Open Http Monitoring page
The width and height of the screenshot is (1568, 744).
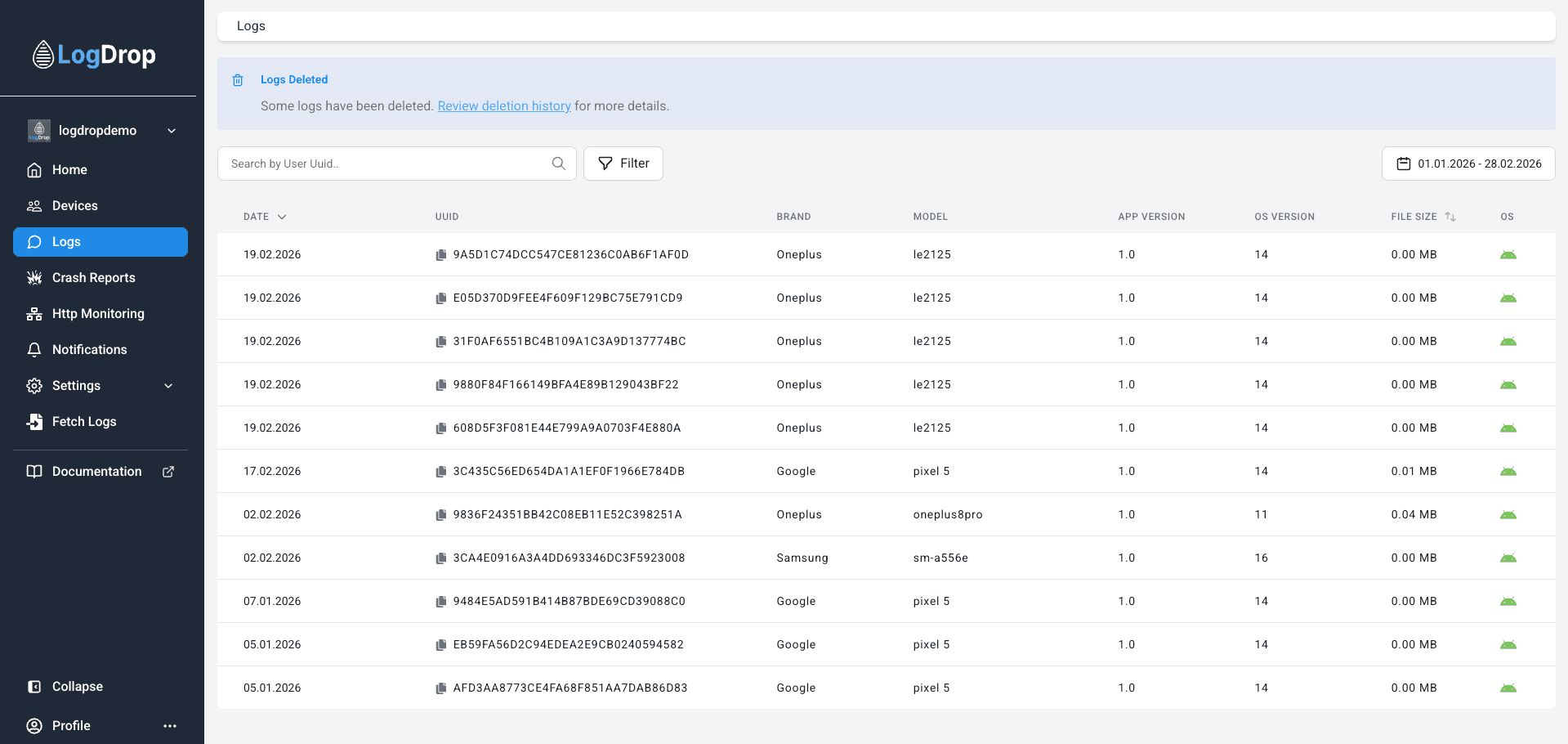pos(101,314)
